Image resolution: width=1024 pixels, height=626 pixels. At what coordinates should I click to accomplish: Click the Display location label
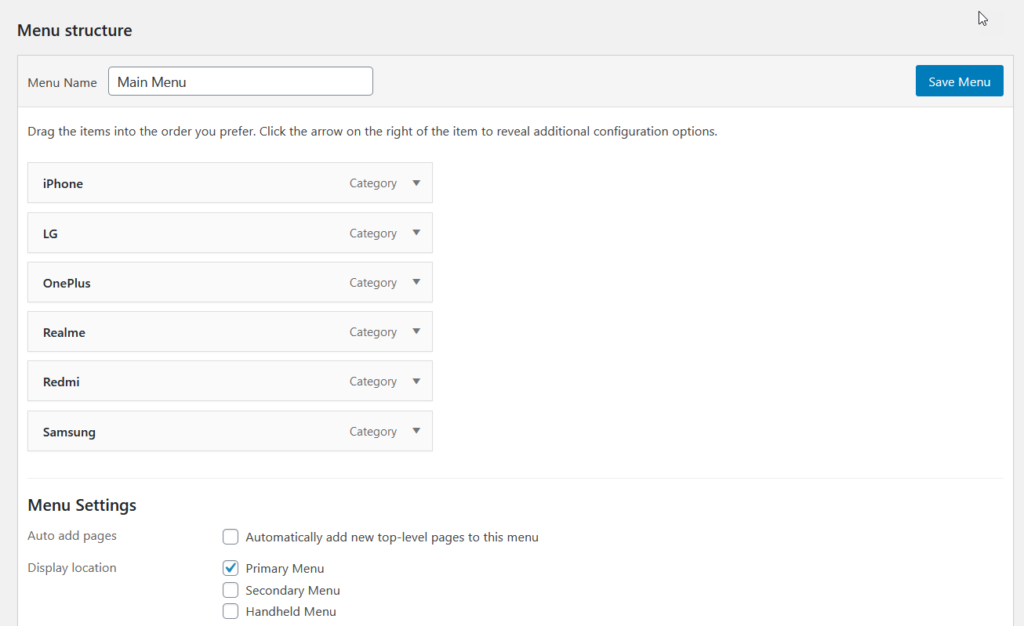tap(72, 567)
